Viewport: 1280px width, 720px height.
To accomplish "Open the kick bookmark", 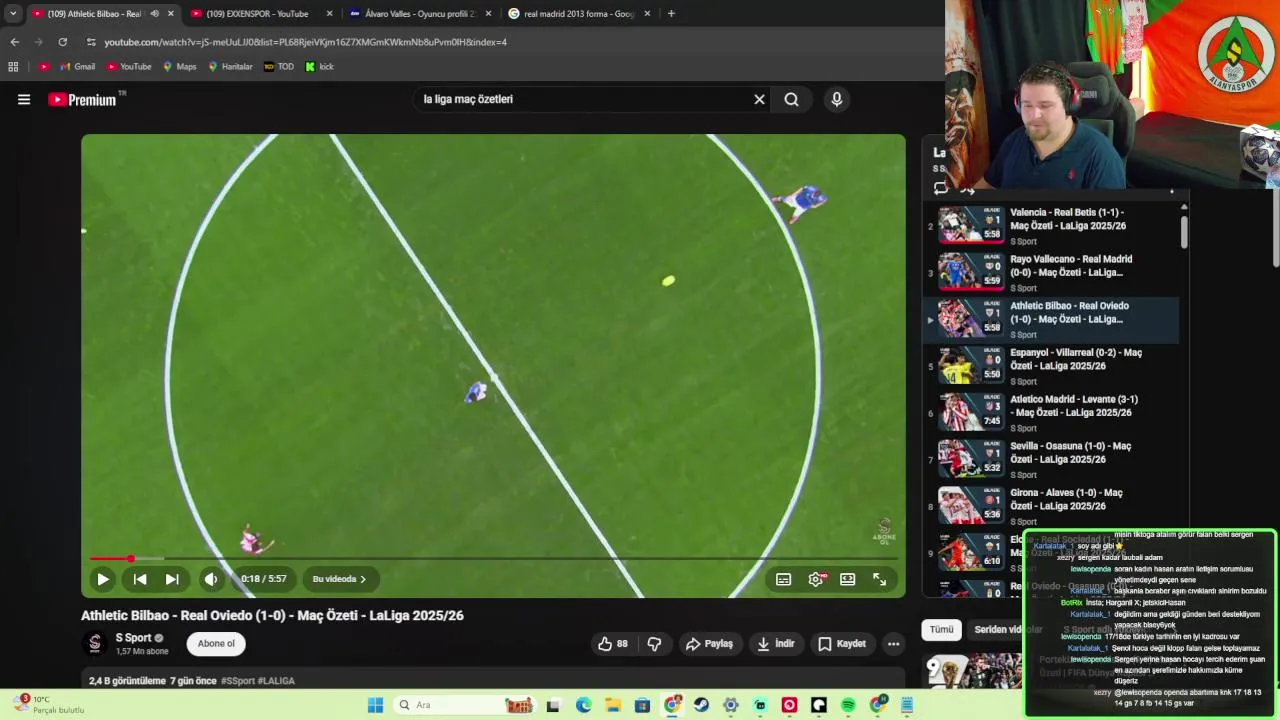I will (320, 67).
